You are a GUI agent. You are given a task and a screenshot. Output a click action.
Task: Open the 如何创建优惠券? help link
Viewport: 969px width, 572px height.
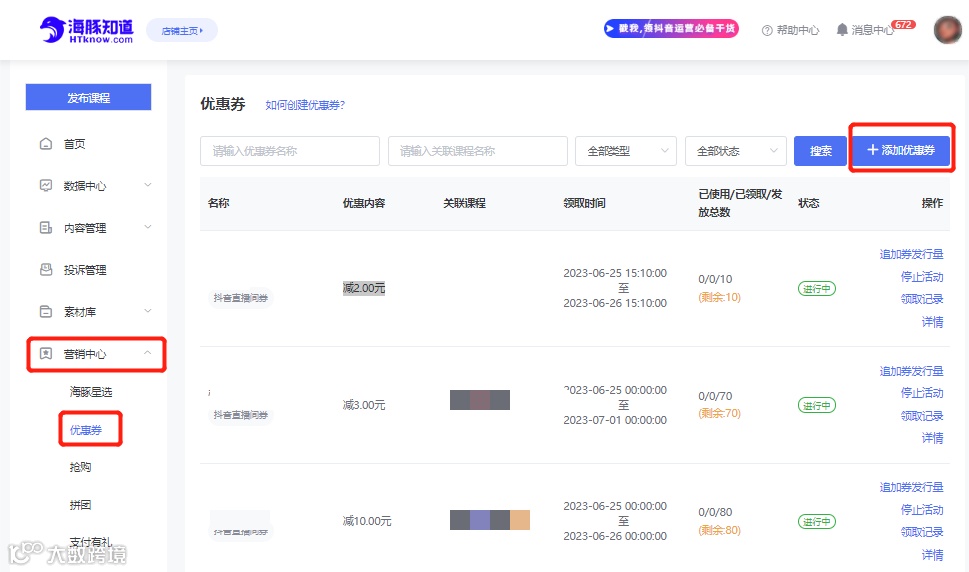pyautogui.click(x=305, y=105)
